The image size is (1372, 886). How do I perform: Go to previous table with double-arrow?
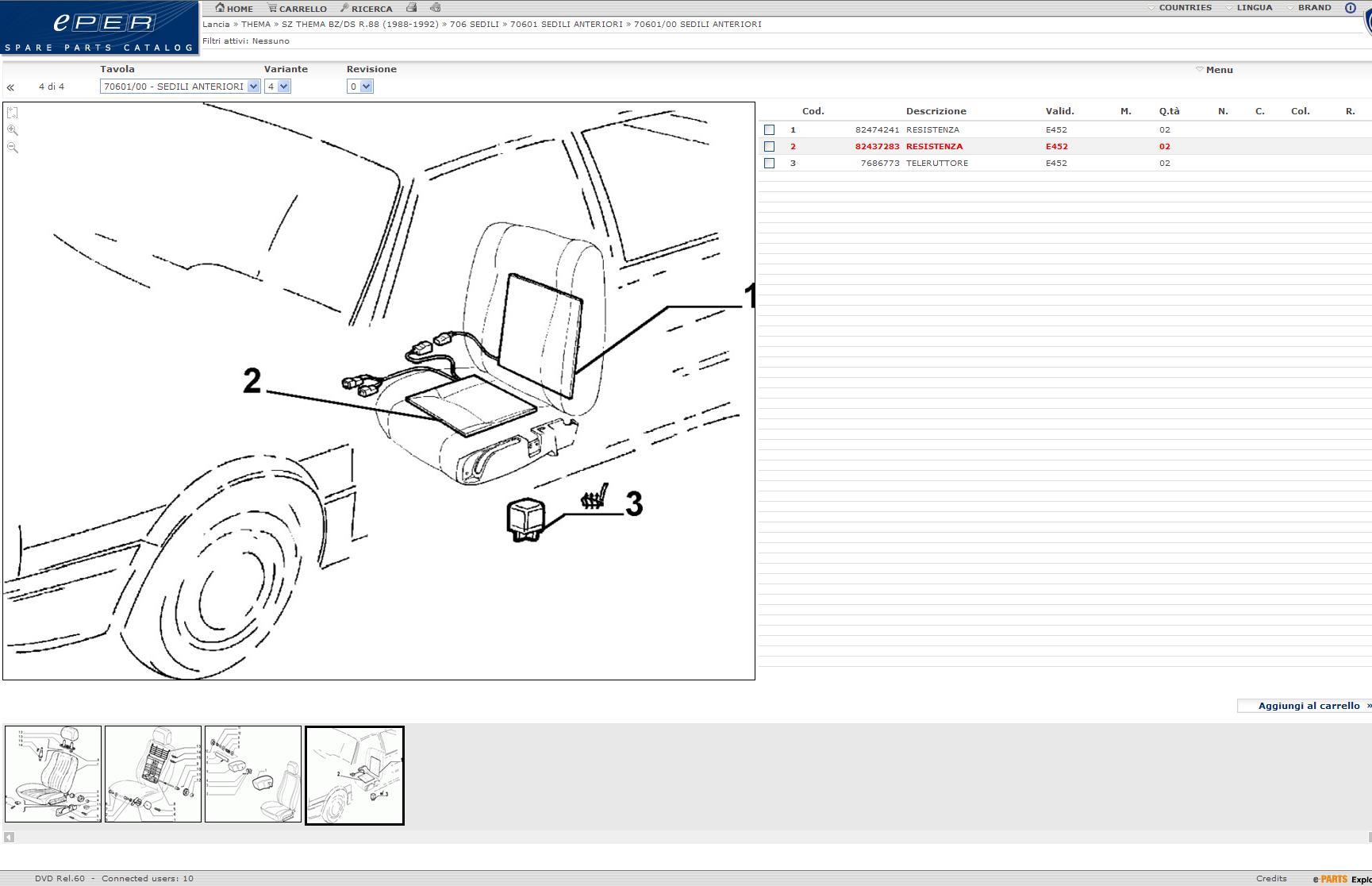coord(10,87)
